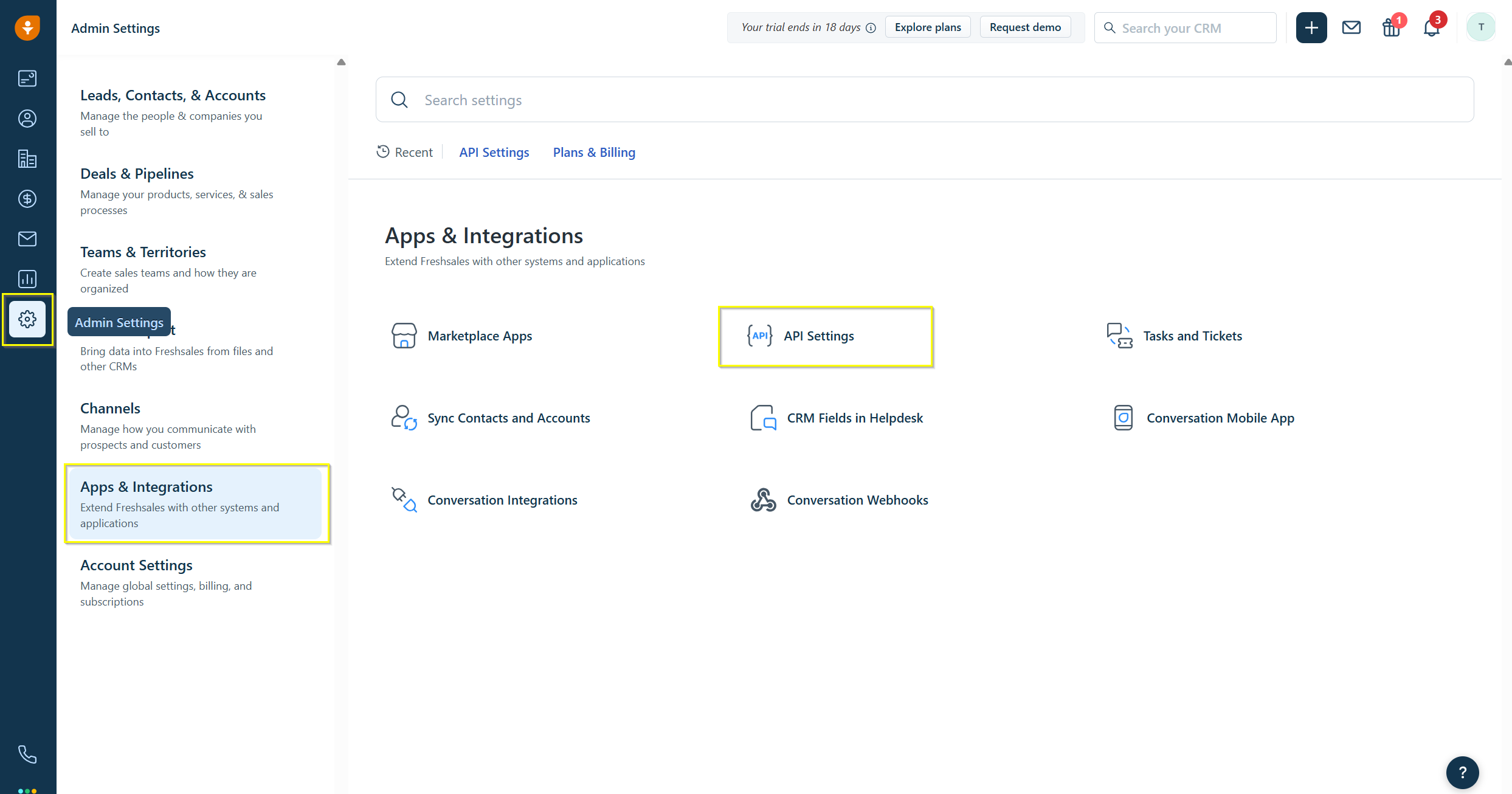Image resolution: width=1512 pixels, height=794 pixels.
Task: Click the trial info circle icon
Action: (871, 28)
